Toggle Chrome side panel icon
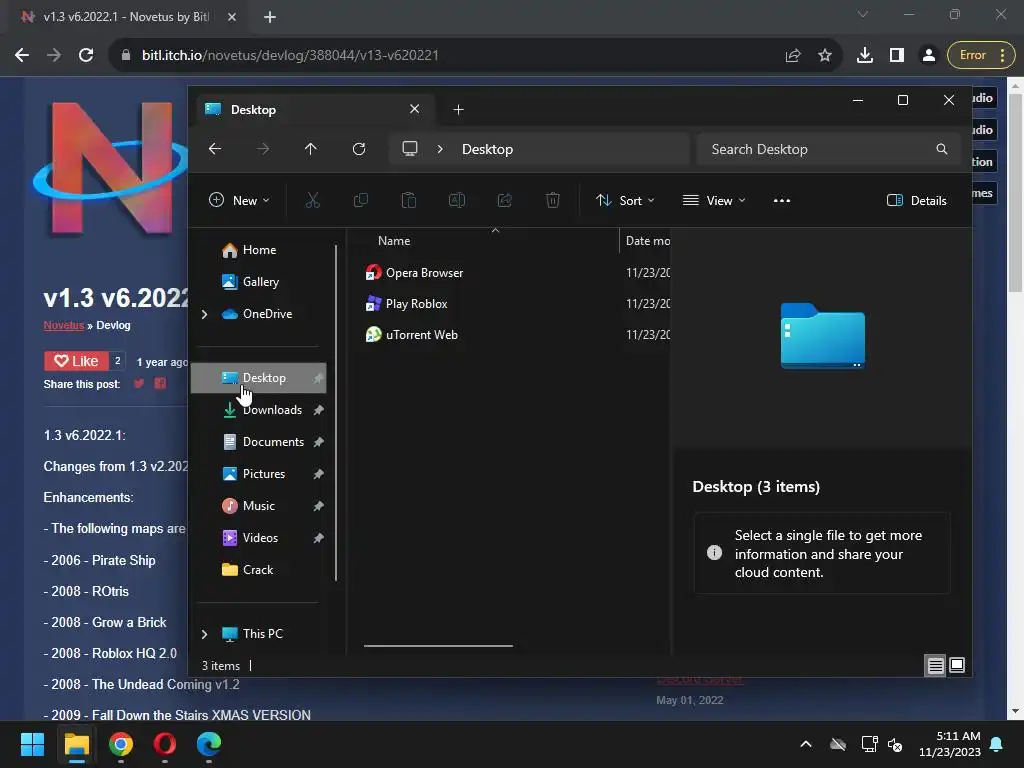This screenshot has width=1024, height=768. [x=897, y=55]
